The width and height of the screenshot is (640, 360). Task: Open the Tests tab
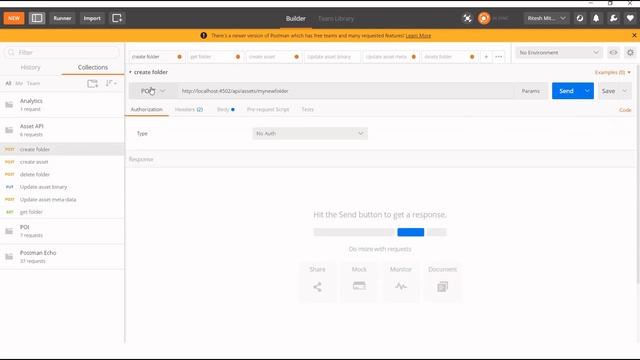pyautogui.click(x=307, y=109)
